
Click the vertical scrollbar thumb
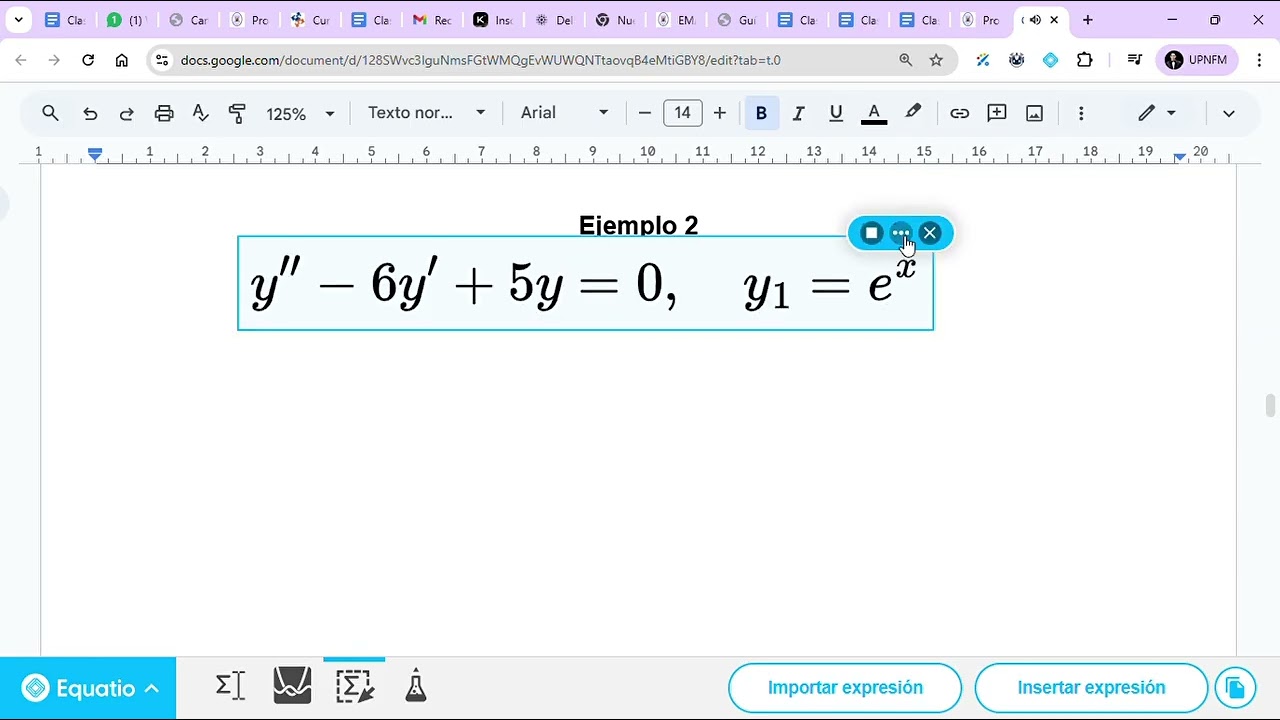click(x=1270, y=406)
